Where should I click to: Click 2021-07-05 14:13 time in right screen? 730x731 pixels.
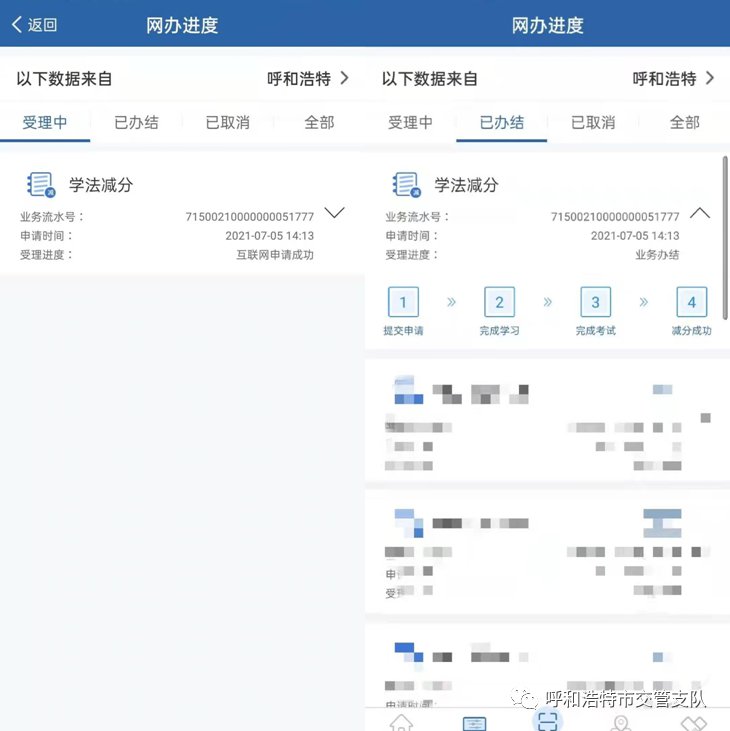[635, 236]
